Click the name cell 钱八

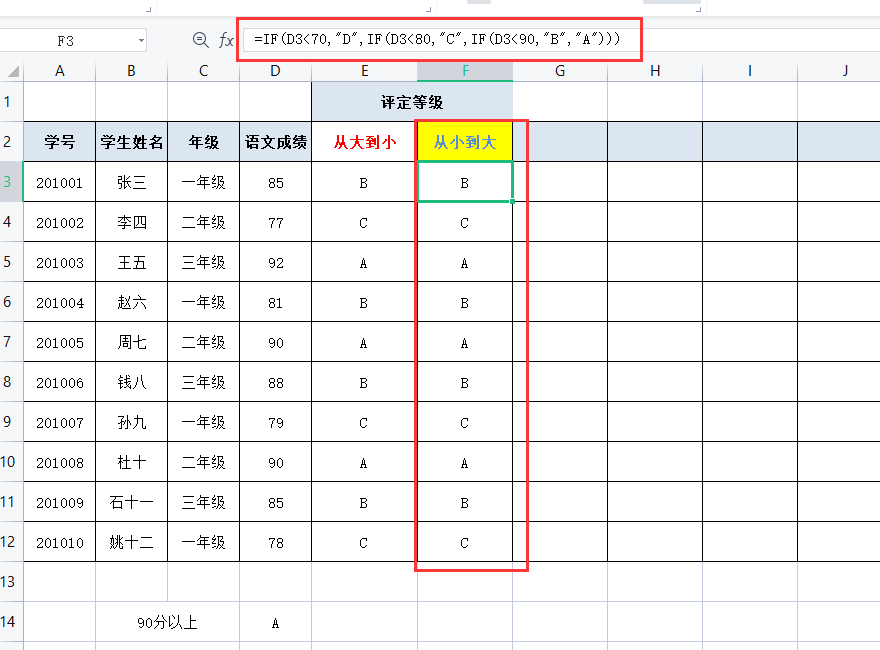tap(131, 382)
